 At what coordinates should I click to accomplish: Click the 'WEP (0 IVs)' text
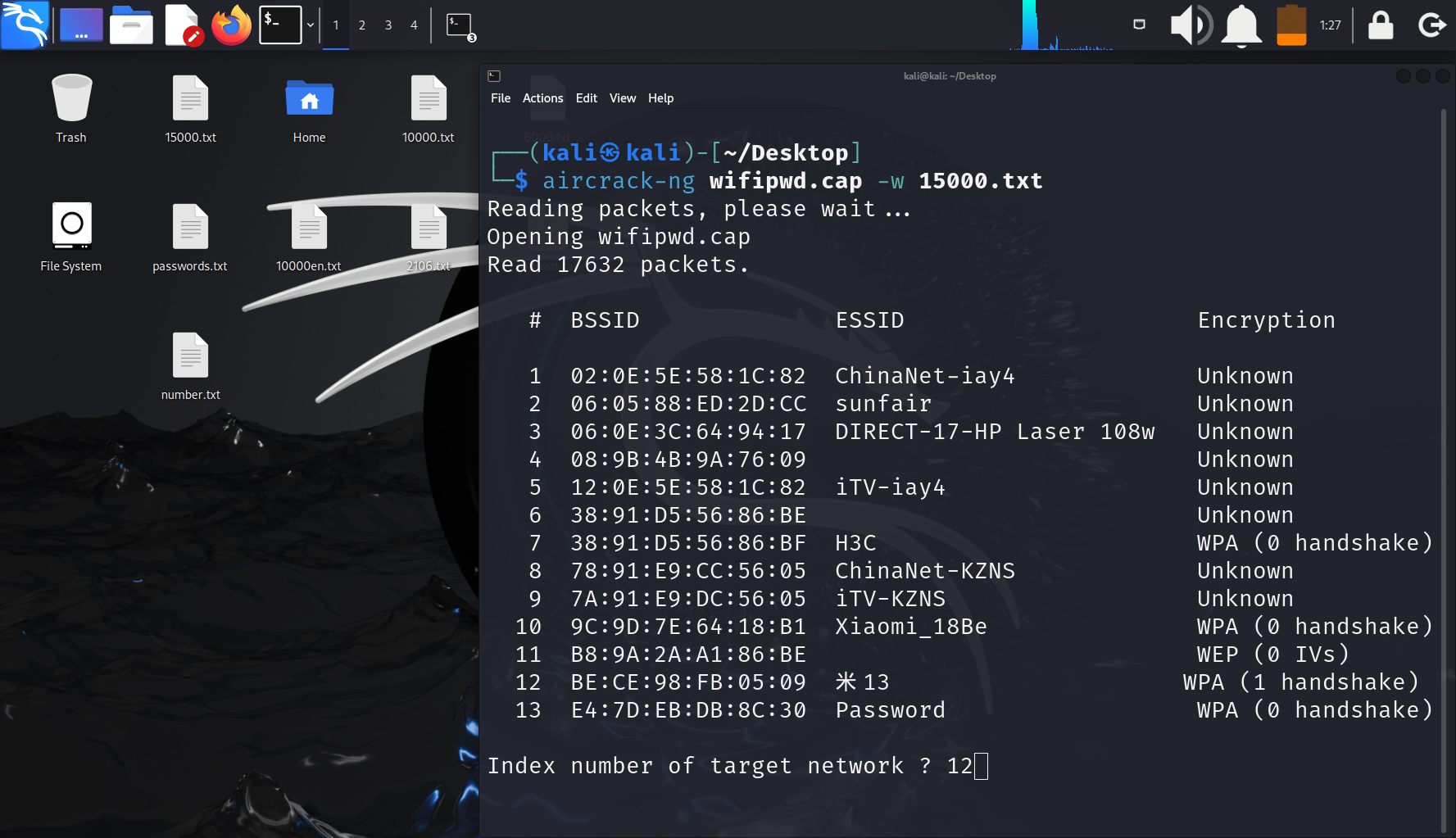pos(1273,655)
